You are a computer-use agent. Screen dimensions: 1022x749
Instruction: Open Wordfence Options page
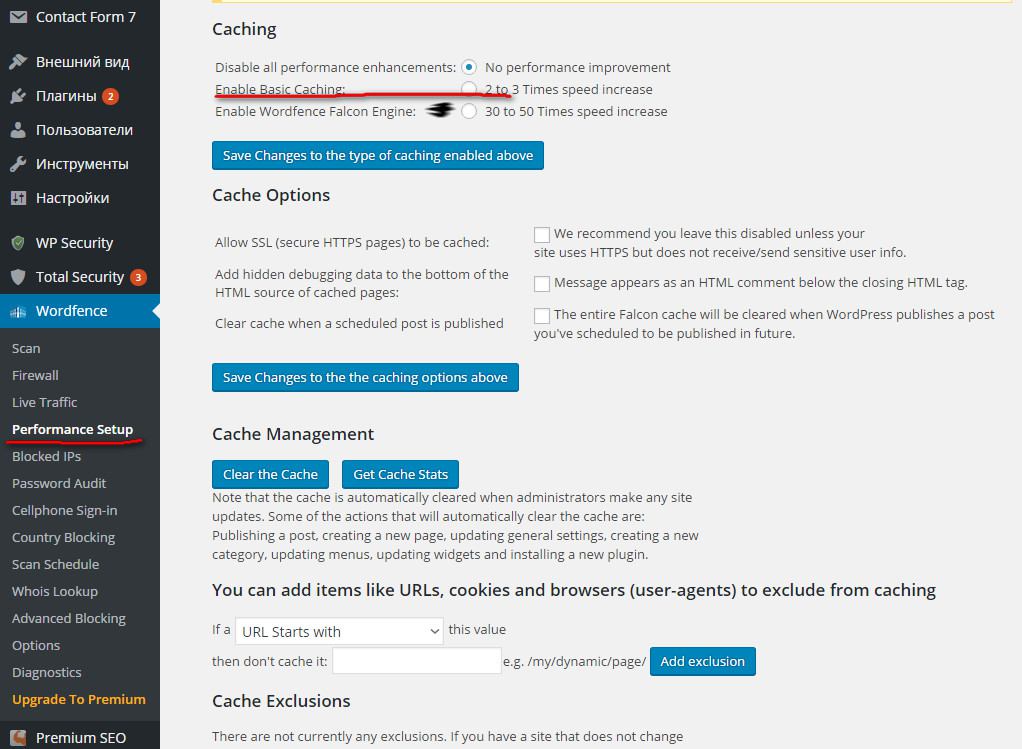pos(36,645)
